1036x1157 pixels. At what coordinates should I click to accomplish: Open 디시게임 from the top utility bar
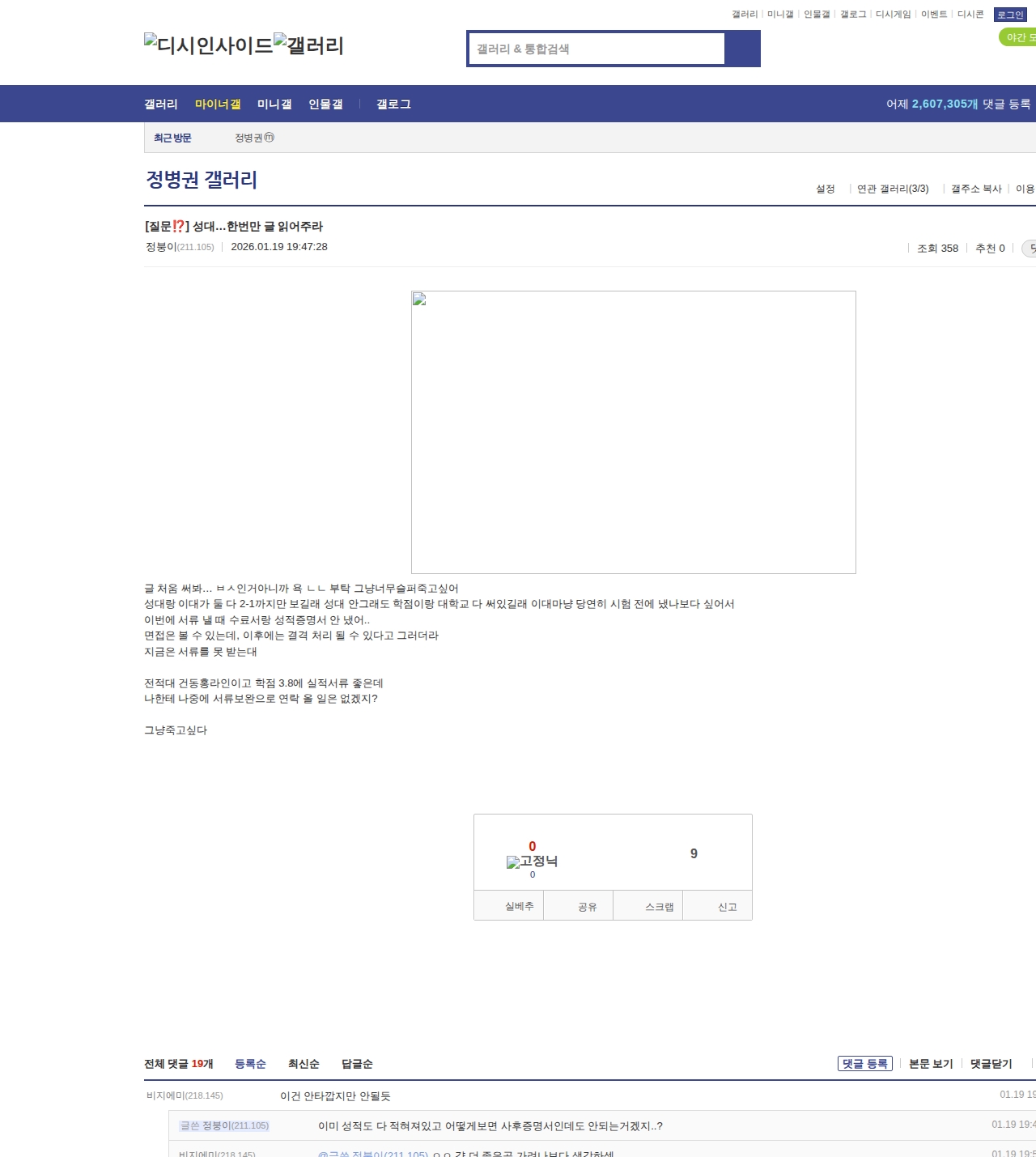tap(893, 15)
